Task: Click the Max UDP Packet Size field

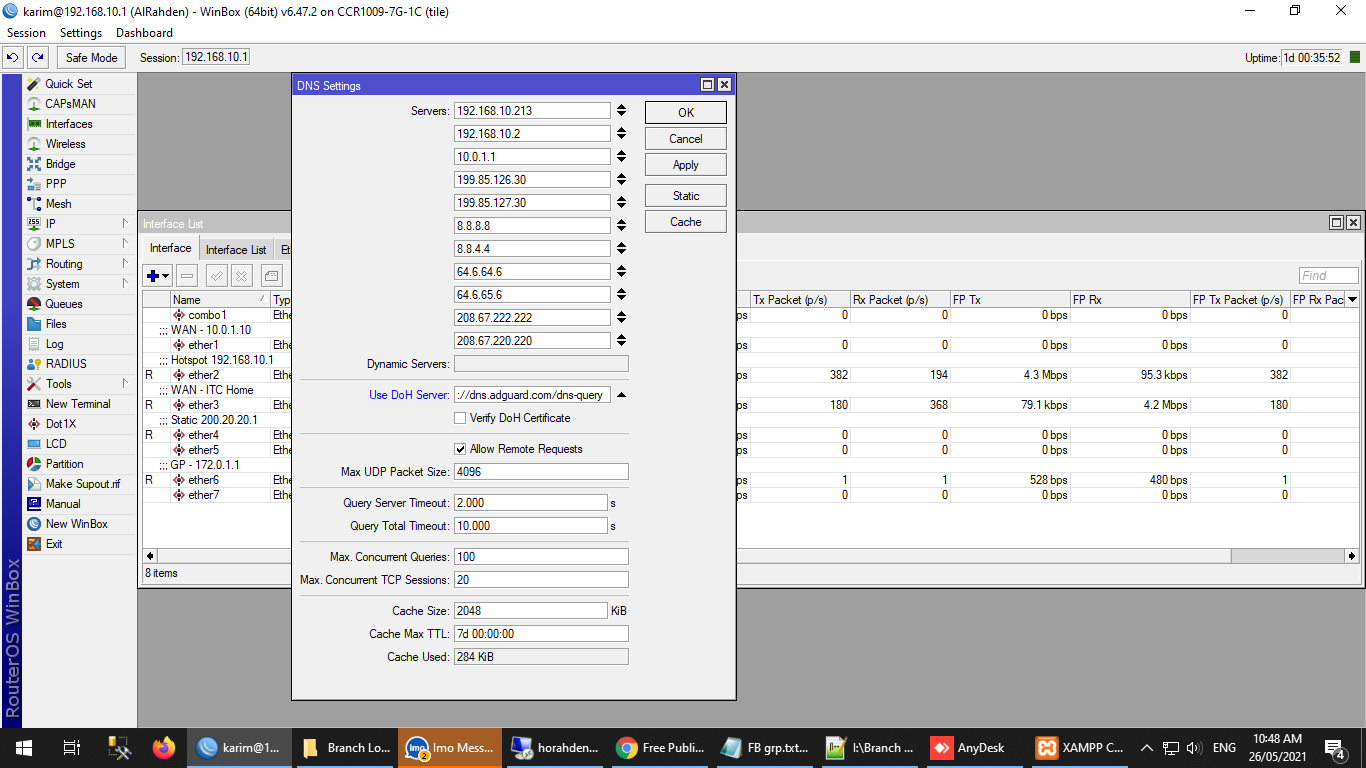Action: coord(541,472)
